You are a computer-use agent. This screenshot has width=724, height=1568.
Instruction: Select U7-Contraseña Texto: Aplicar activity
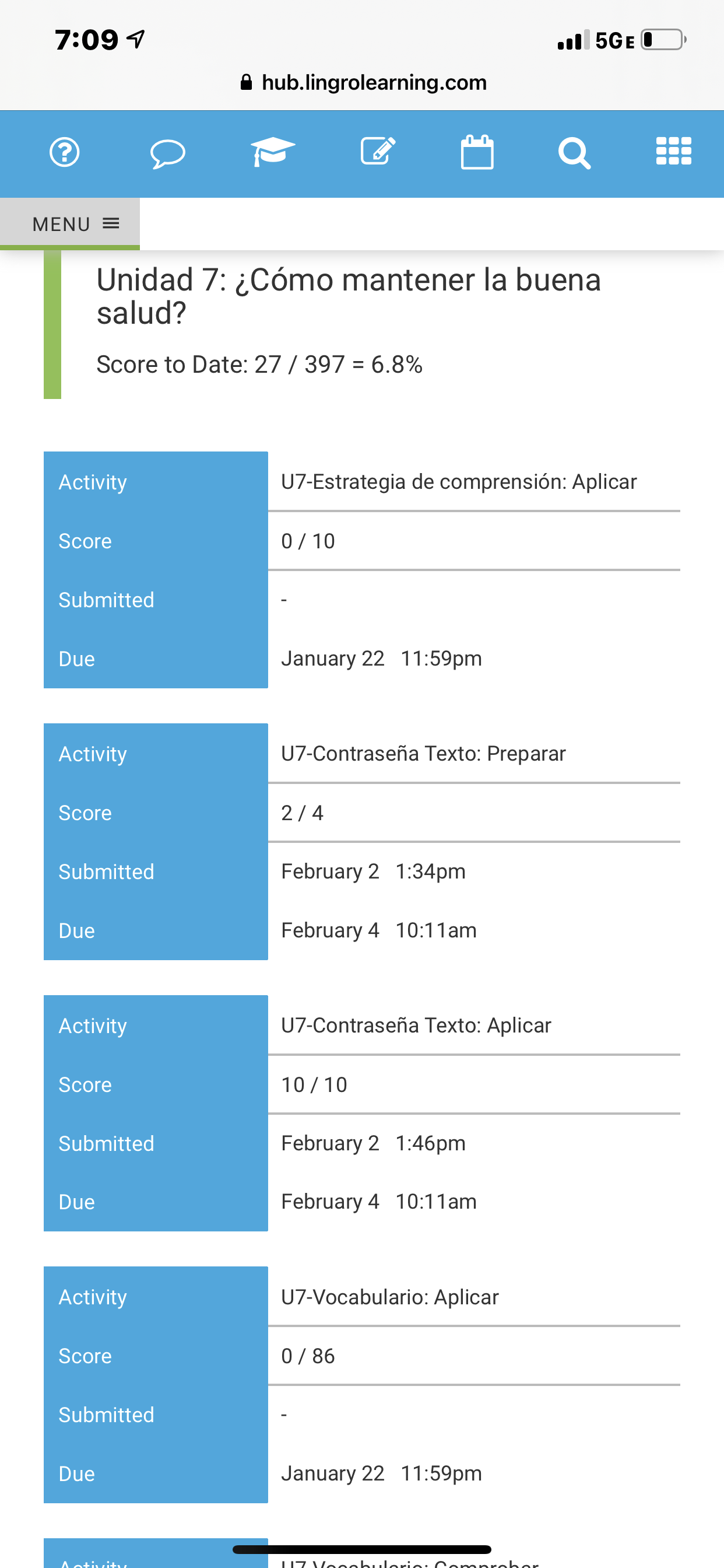point(416,1025)
